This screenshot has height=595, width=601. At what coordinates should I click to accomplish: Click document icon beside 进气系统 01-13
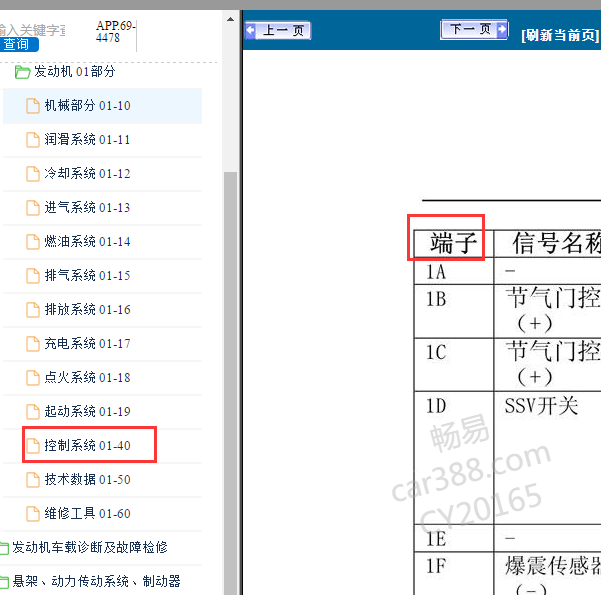pos(33,208)
